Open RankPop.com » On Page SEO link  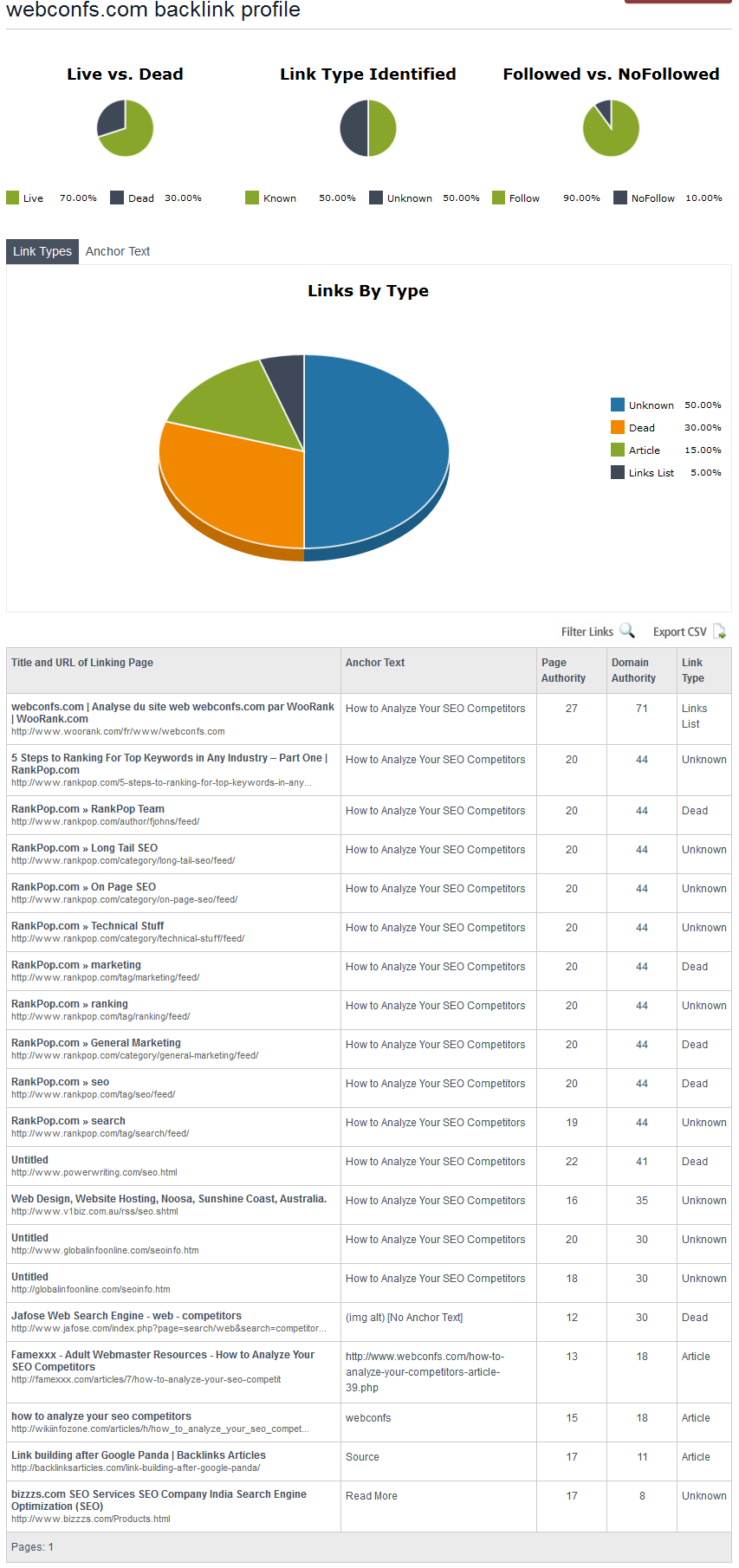pyautogui.click(x=83, y=887)
